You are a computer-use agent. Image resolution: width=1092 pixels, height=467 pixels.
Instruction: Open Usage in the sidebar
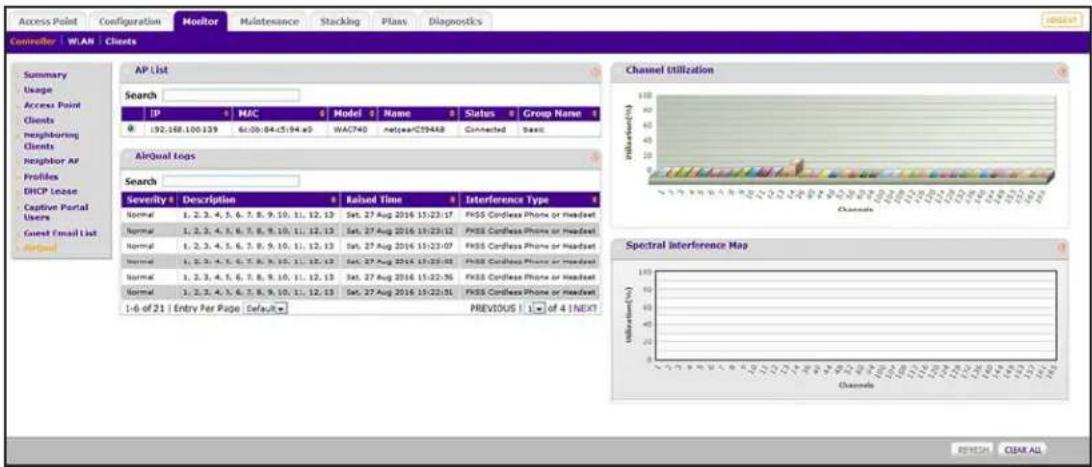tap(38, 90)
